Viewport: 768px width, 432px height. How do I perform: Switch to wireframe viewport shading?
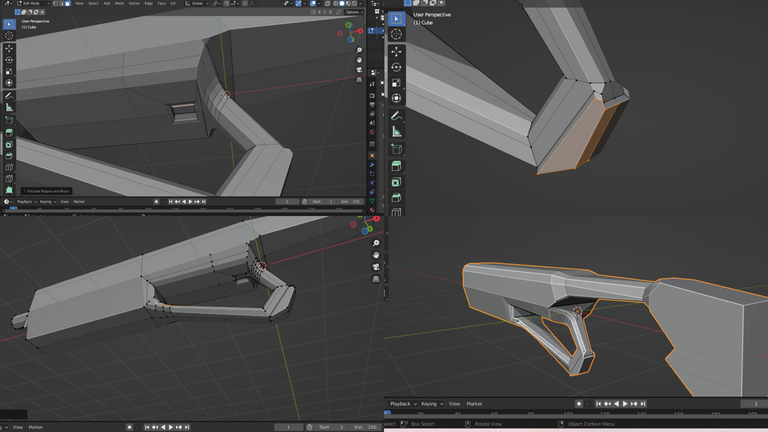click(x=336, y=3)
